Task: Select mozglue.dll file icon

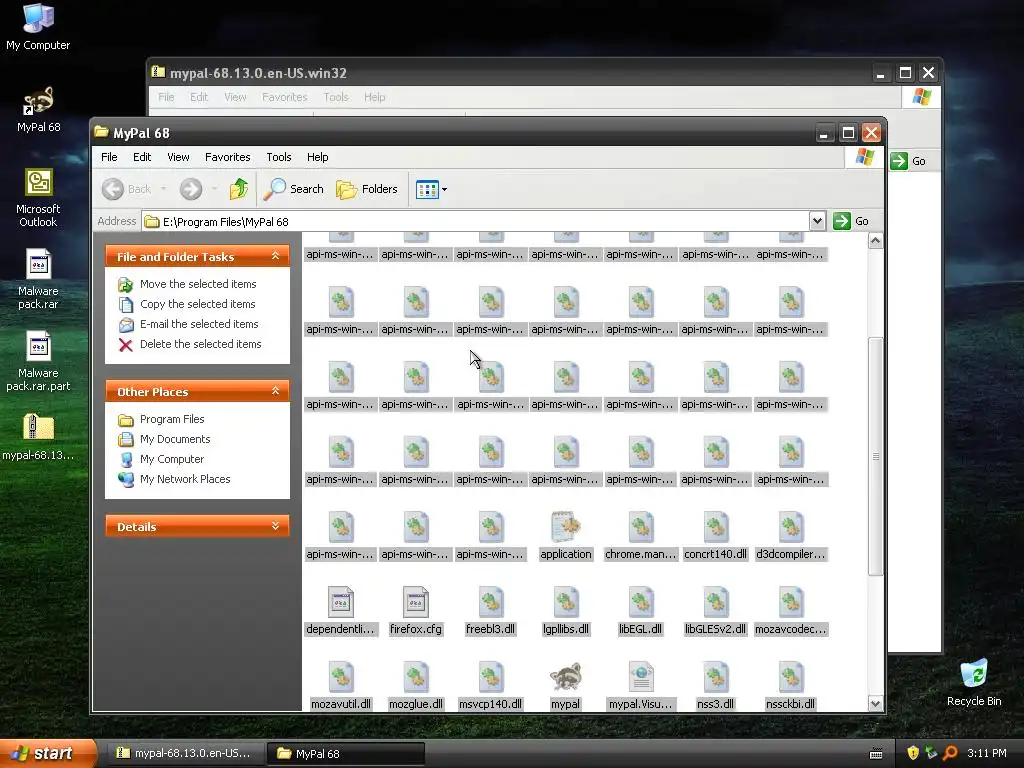Action: [416, 677]
